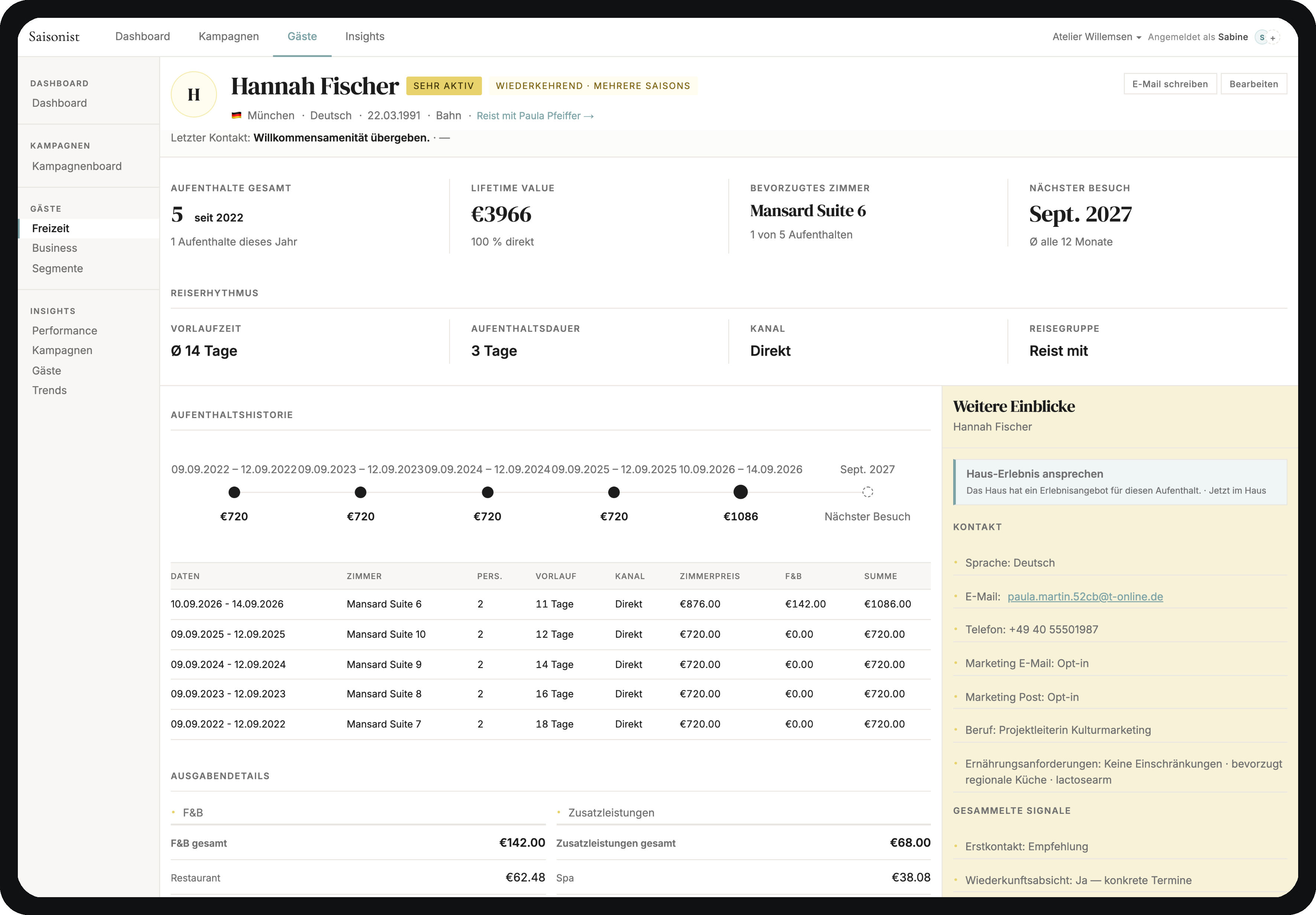Click the E-Mail schreiben button

(1170, 84)
